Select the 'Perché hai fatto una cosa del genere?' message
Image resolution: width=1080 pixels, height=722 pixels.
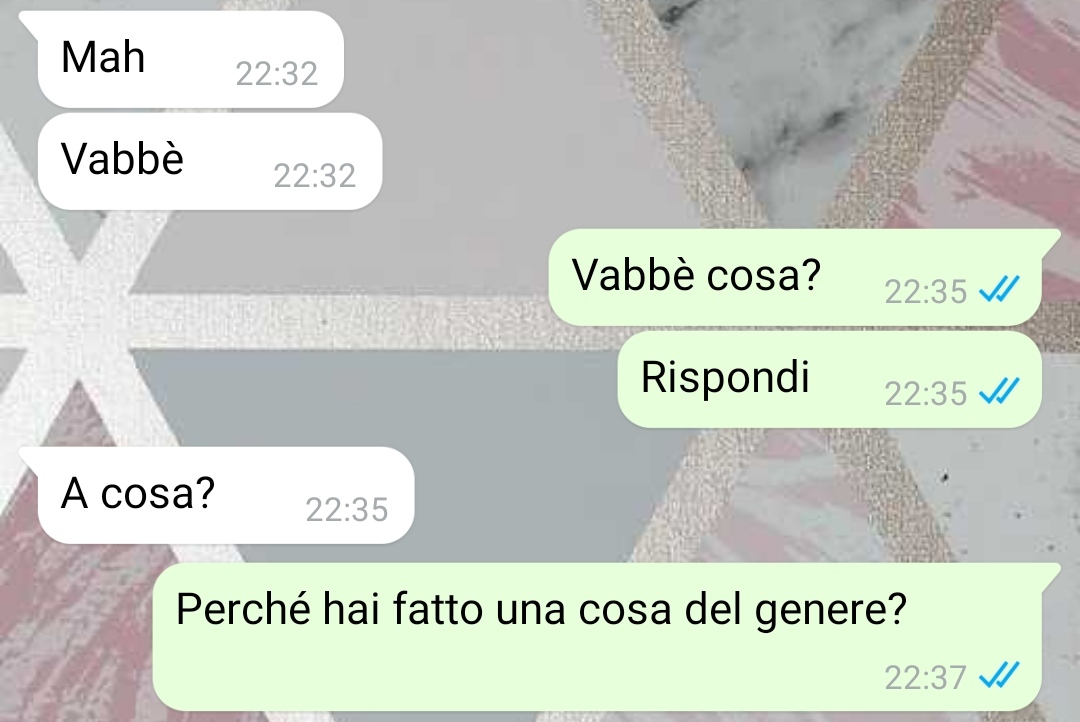click(x=597, y=637)
